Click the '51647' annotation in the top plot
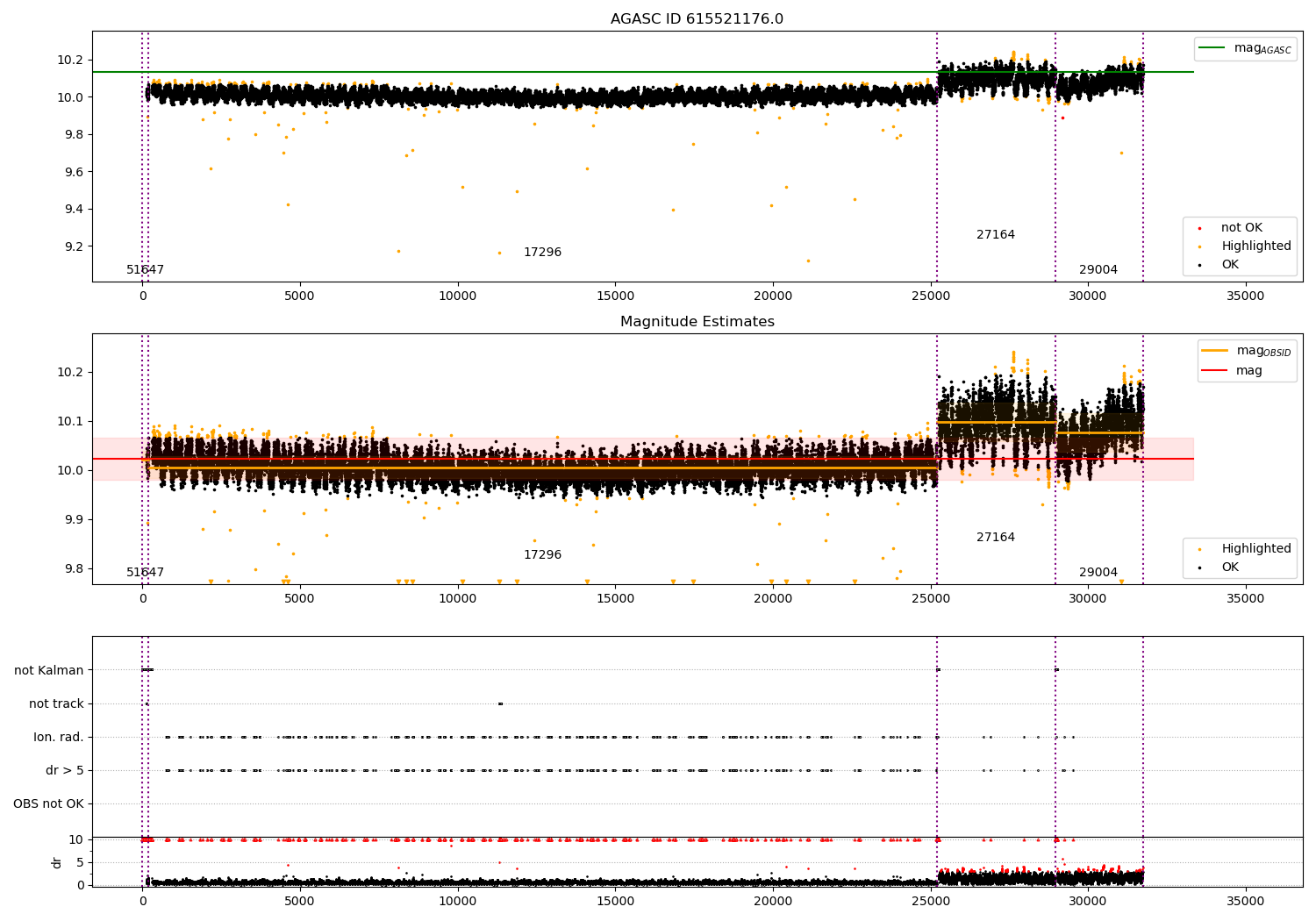 tap(145, 270)
